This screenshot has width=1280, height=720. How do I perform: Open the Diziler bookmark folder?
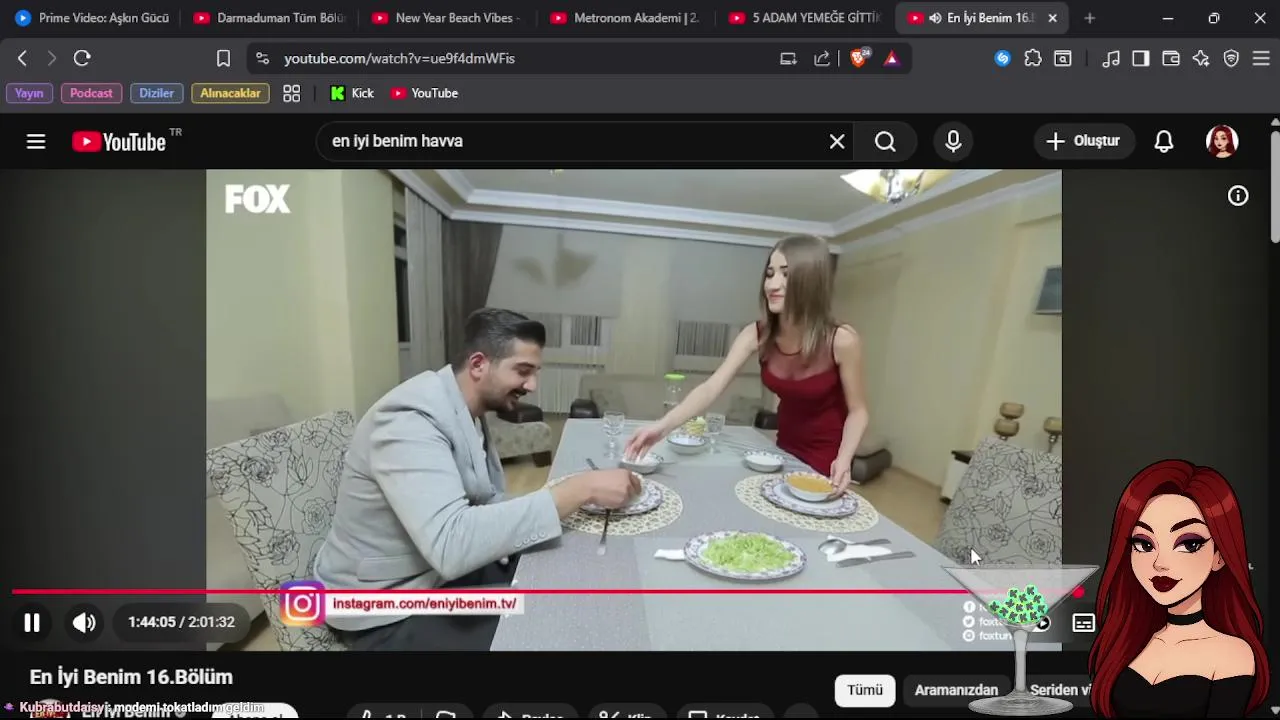156,93
